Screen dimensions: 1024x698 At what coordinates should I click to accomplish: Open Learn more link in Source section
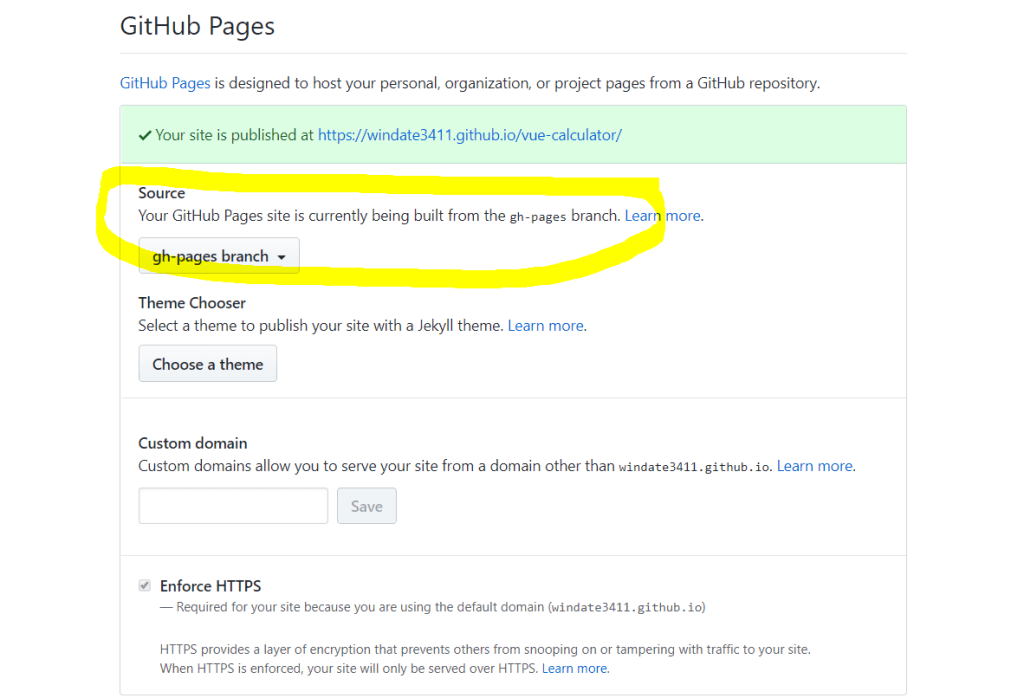(663, 215)
